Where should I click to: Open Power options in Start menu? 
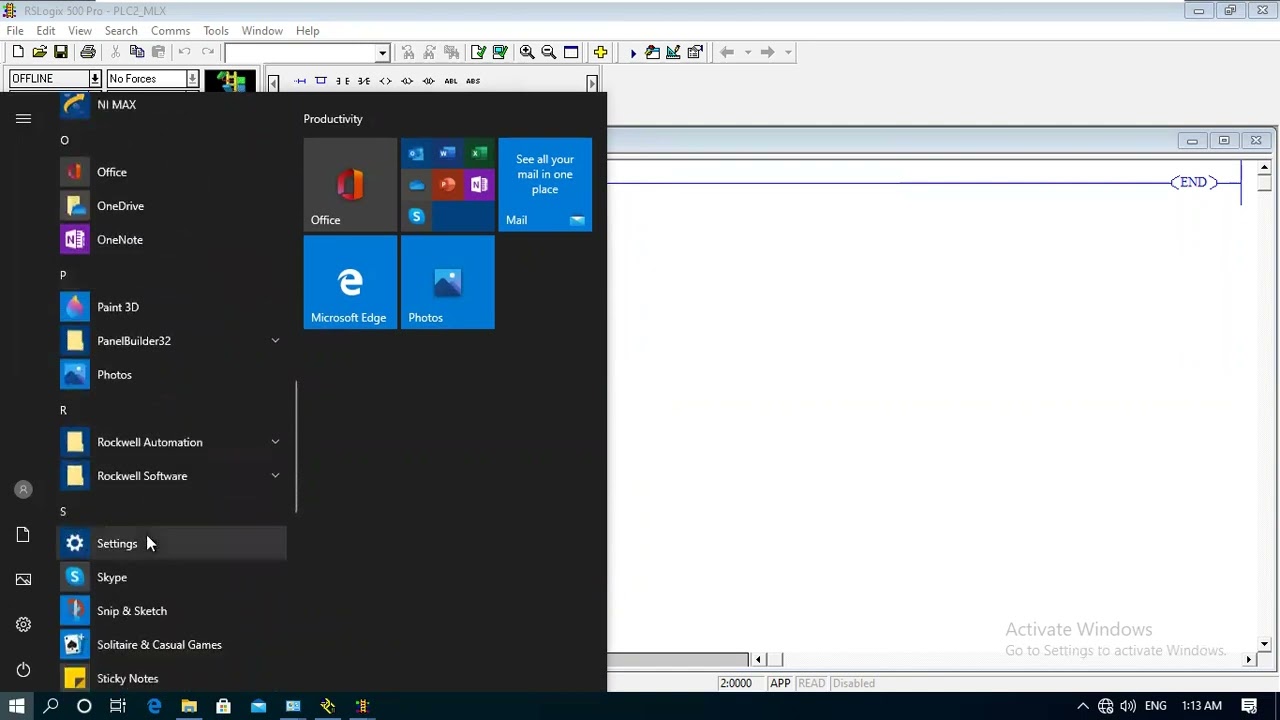click(23, 670)
